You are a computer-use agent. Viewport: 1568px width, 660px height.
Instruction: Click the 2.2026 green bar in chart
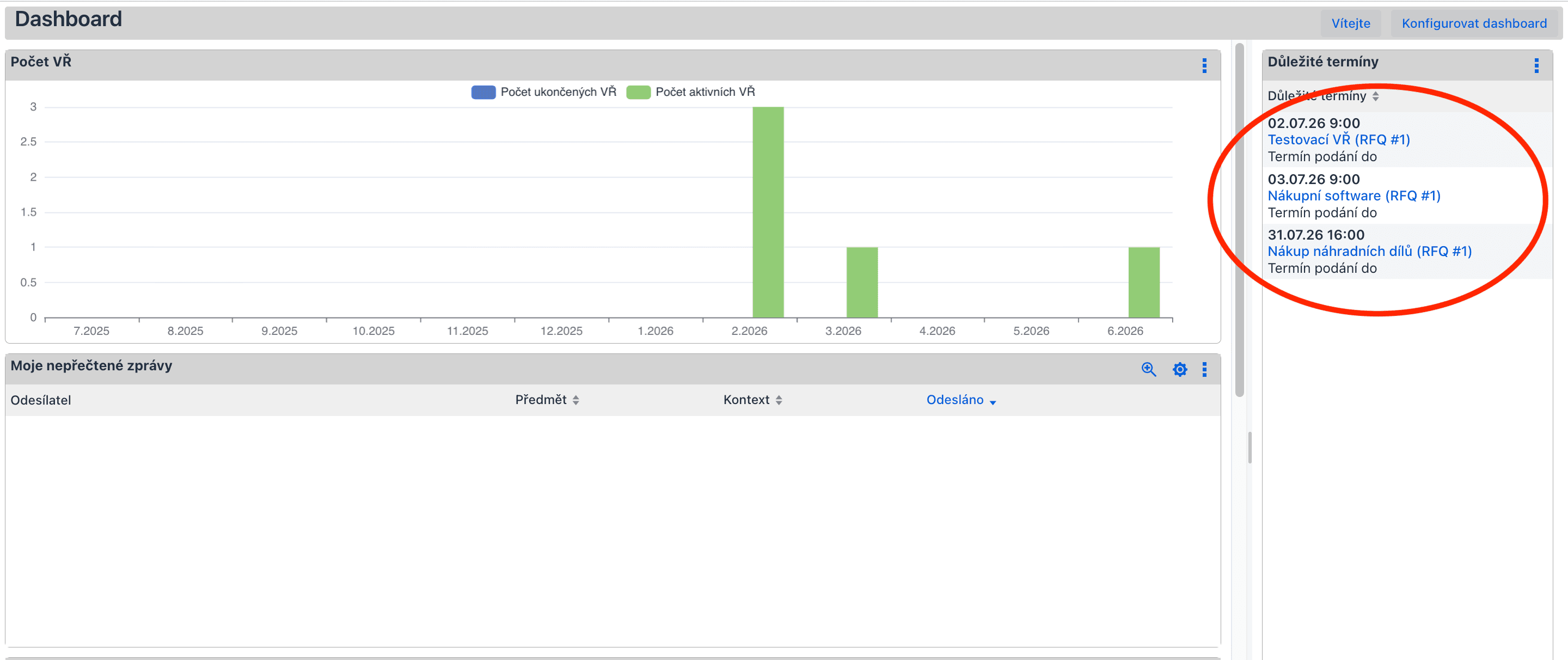pos(768,212)
